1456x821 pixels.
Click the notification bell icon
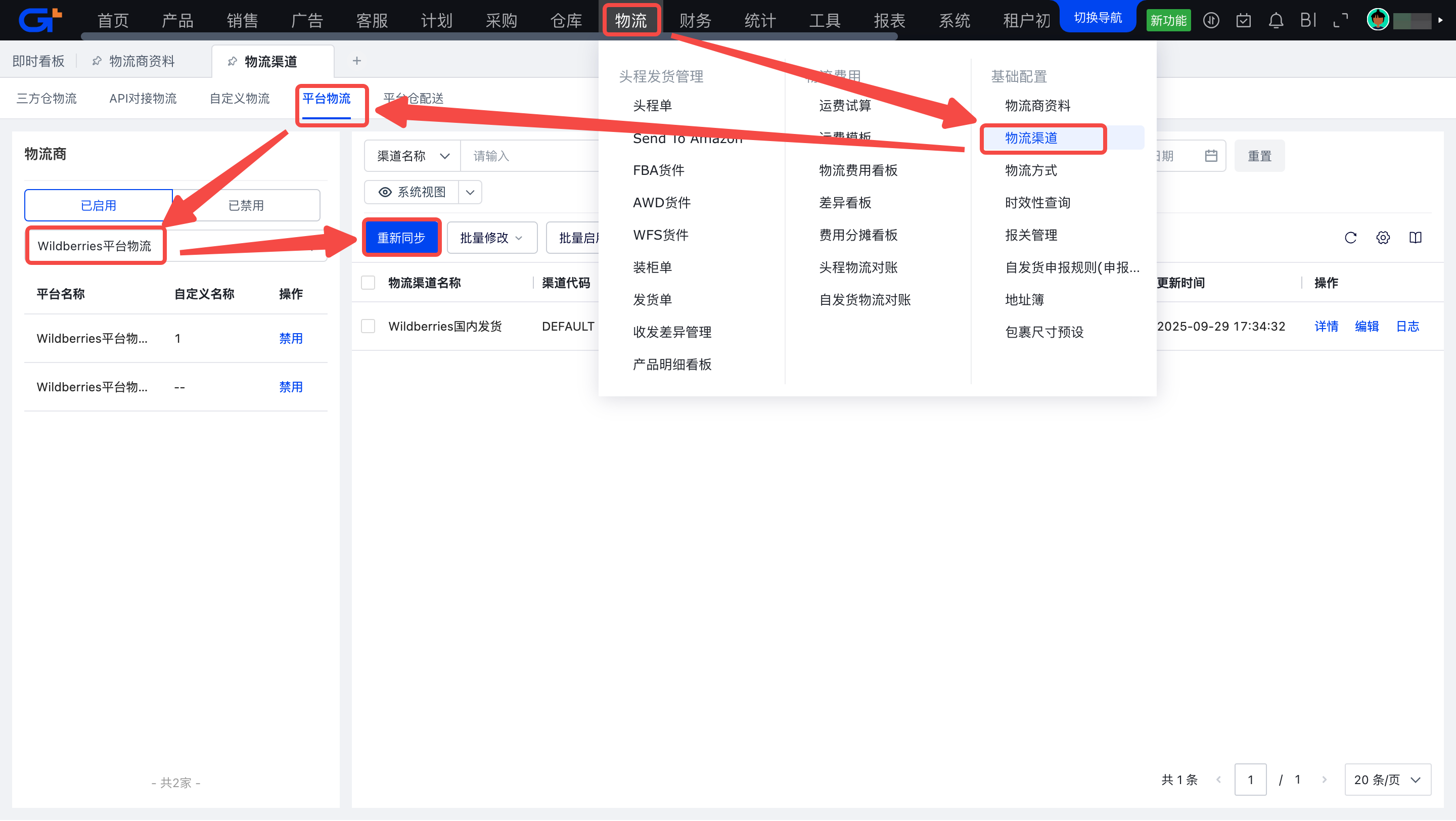click(x=1275, y=21)
